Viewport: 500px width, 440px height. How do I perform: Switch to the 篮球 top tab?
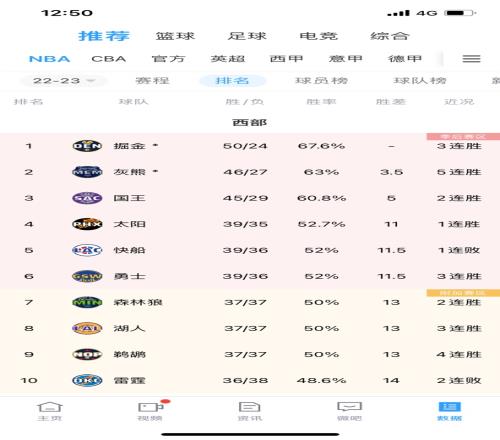tap(175, 36)
